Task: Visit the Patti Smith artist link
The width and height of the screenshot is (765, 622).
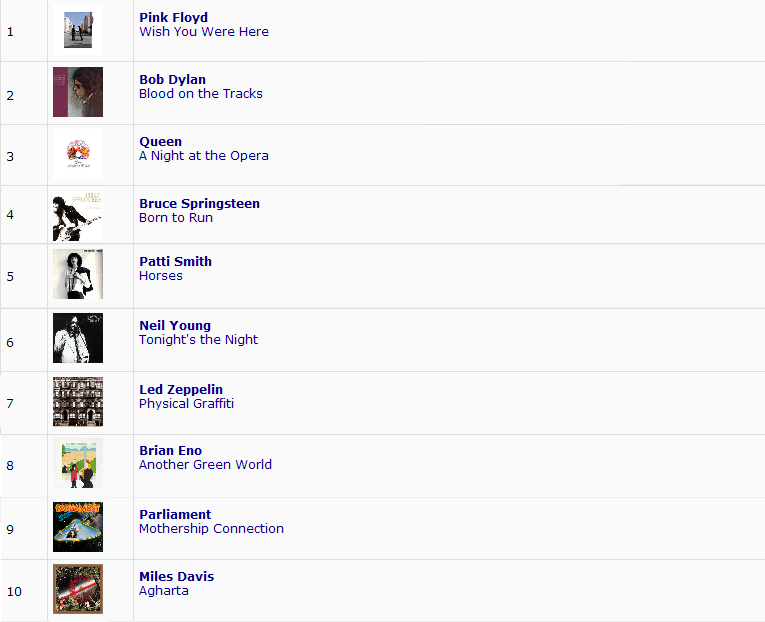Action: [x=176, y=261]
